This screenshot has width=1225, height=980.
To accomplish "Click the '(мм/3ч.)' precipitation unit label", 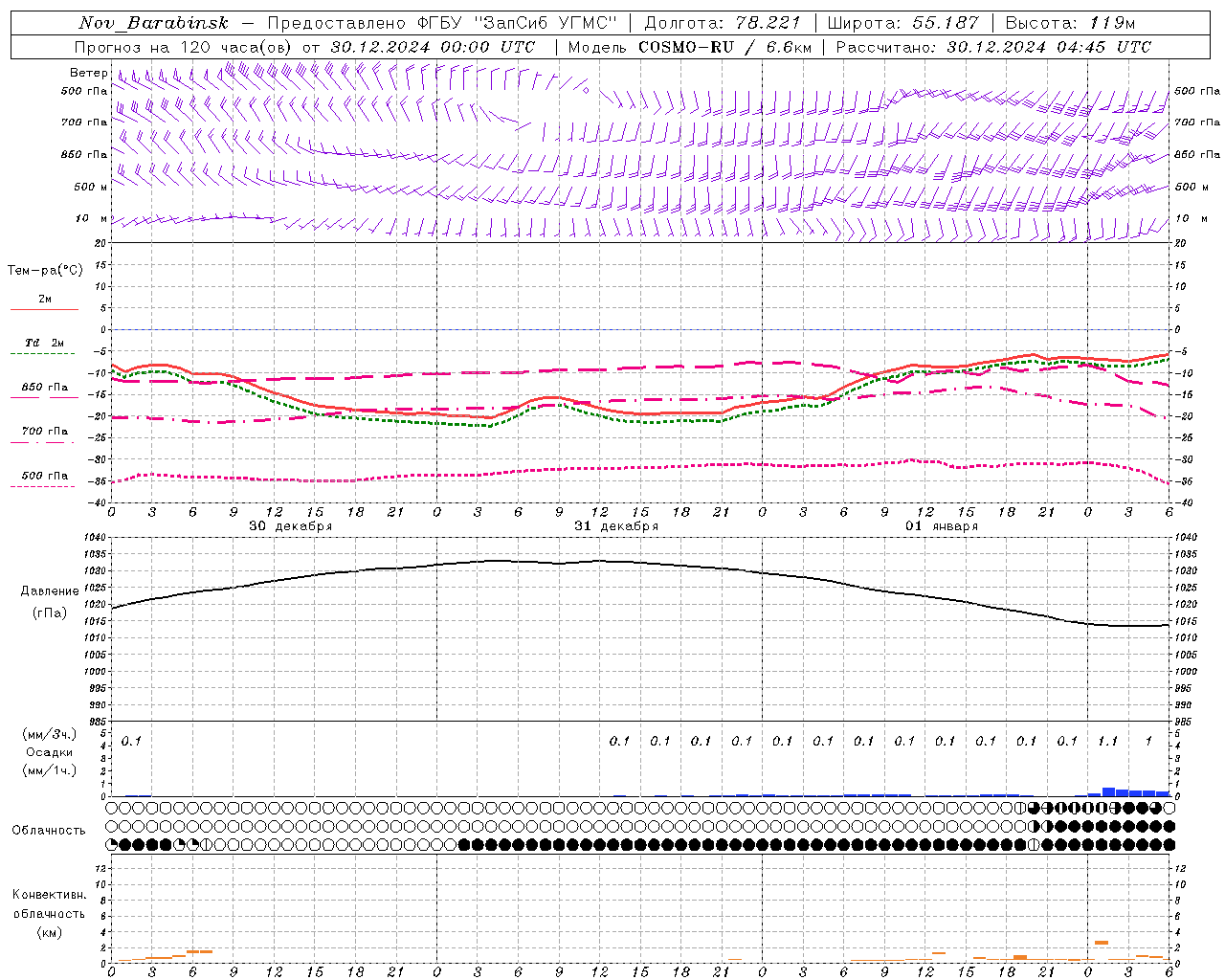I will point(50,734).
